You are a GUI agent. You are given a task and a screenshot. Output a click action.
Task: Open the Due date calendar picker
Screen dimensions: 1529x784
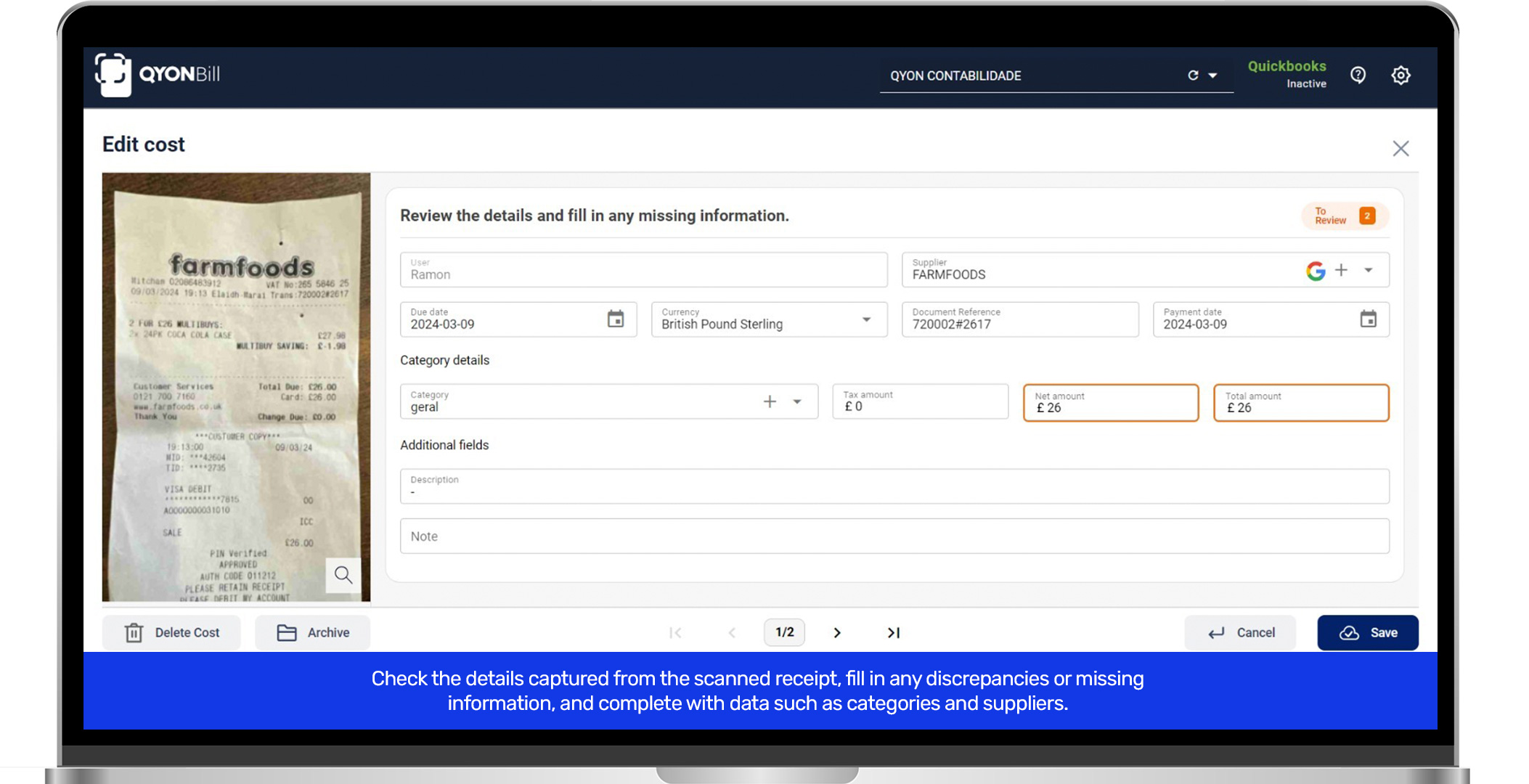[615, 319]
